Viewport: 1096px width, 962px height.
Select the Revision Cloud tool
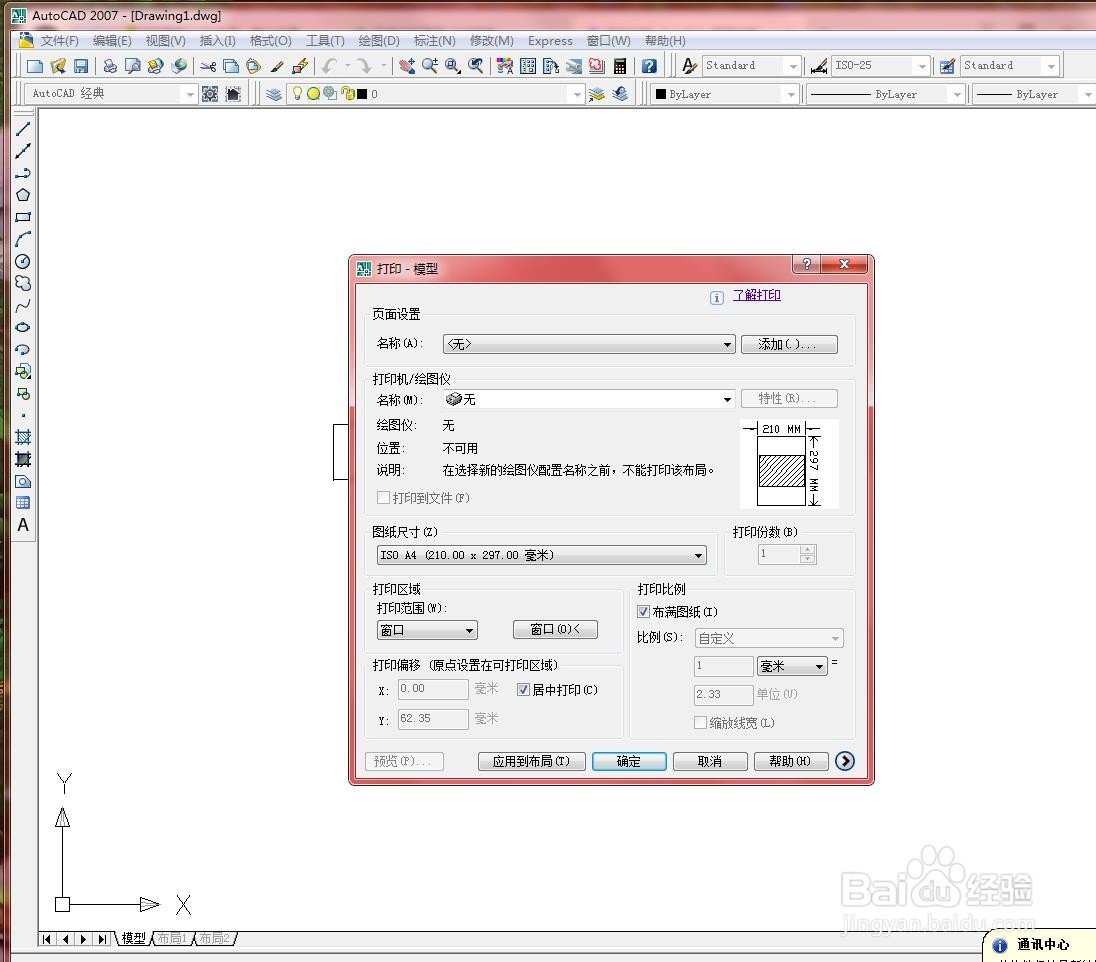tap(23, 283)
